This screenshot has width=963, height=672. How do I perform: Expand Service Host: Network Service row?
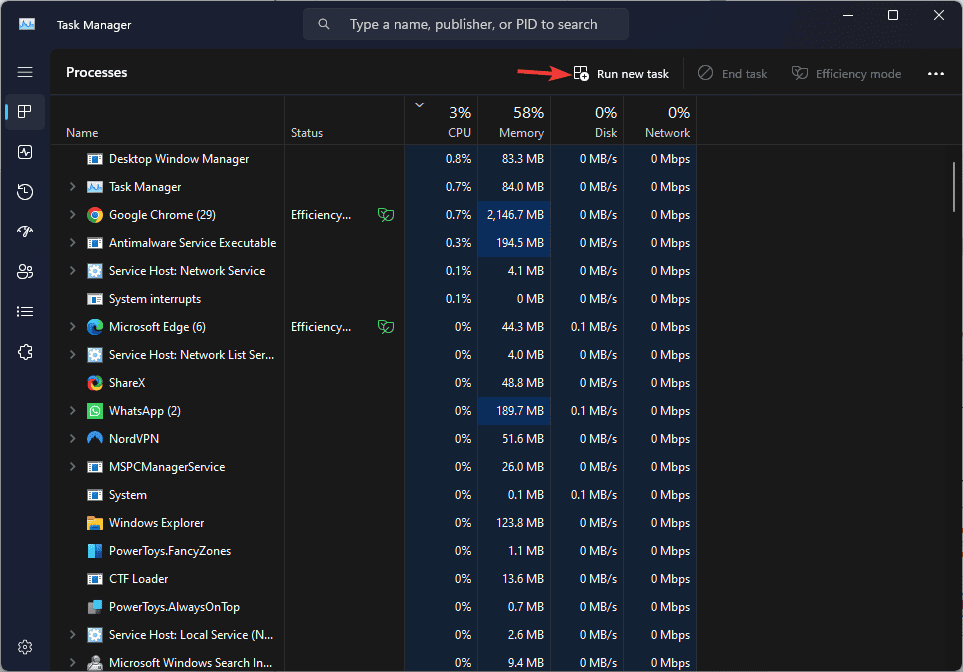click(x=72, y=271)
